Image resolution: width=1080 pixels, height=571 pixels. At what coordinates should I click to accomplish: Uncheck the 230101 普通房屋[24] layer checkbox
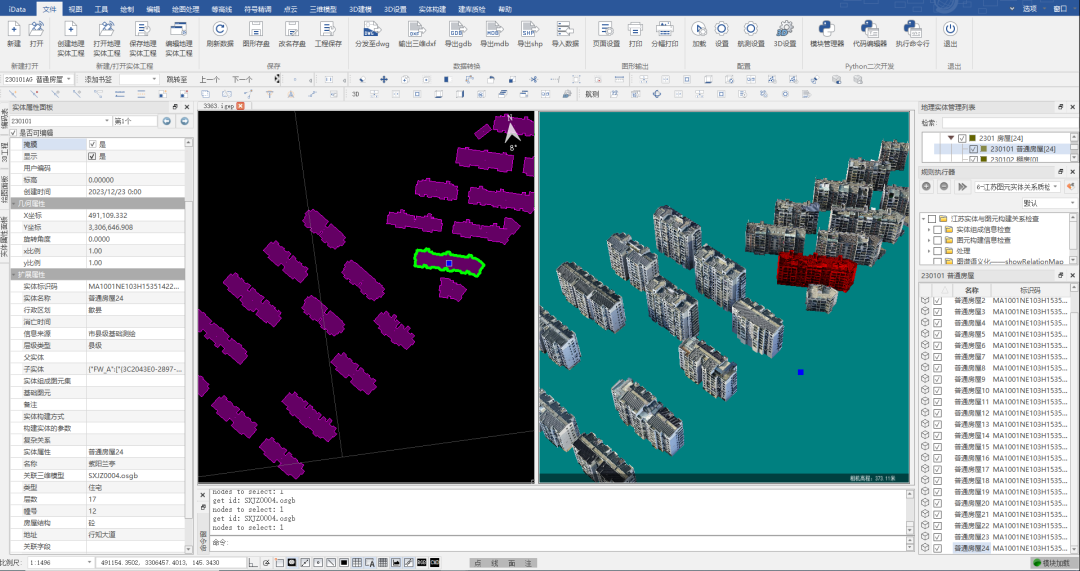tap(973, 149)
